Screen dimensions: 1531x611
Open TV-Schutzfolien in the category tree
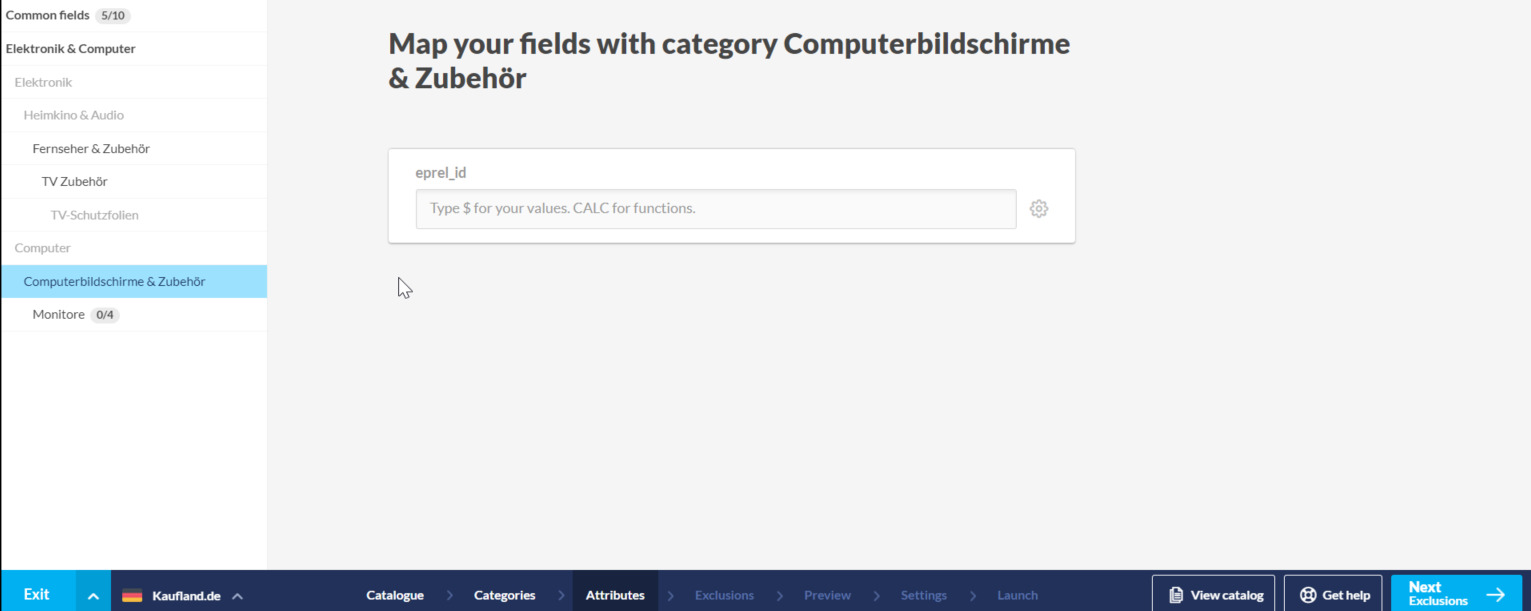coord(94,215)
